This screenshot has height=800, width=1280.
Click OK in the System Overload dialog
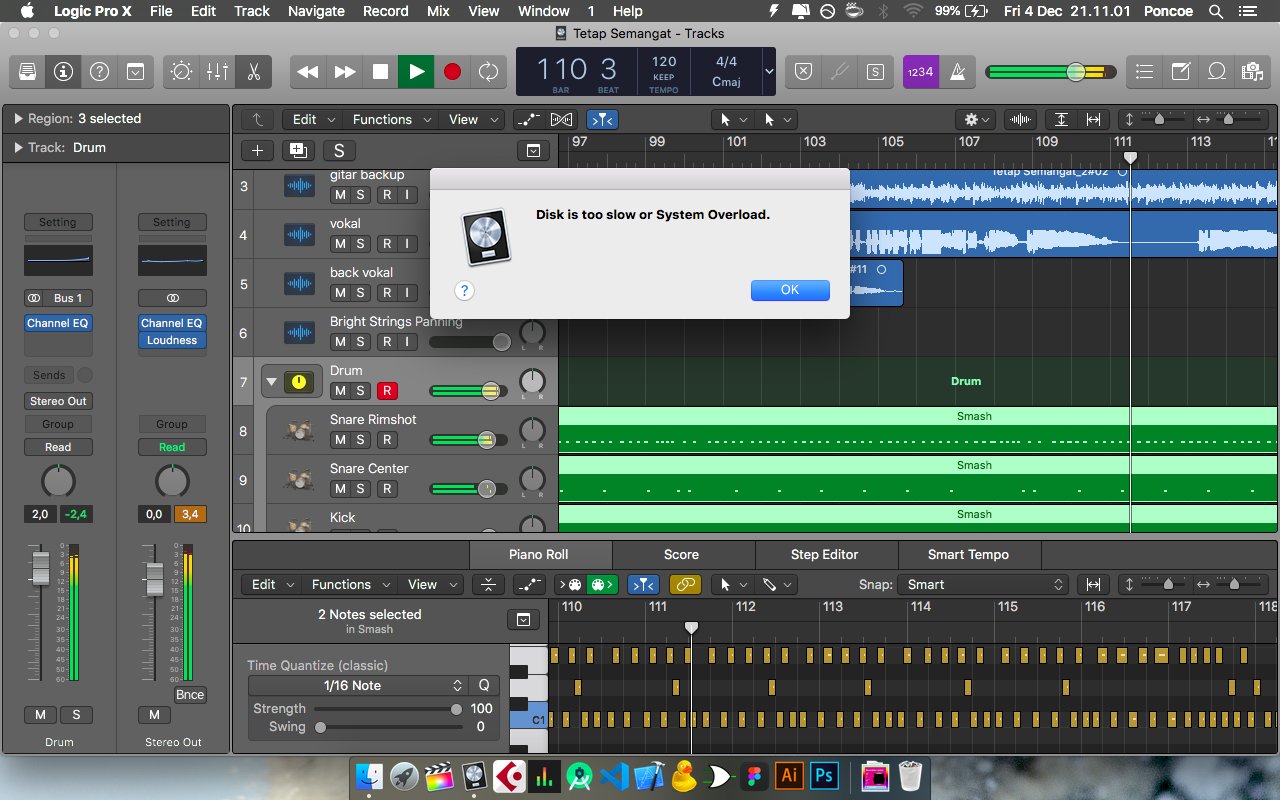pos(790,290)
